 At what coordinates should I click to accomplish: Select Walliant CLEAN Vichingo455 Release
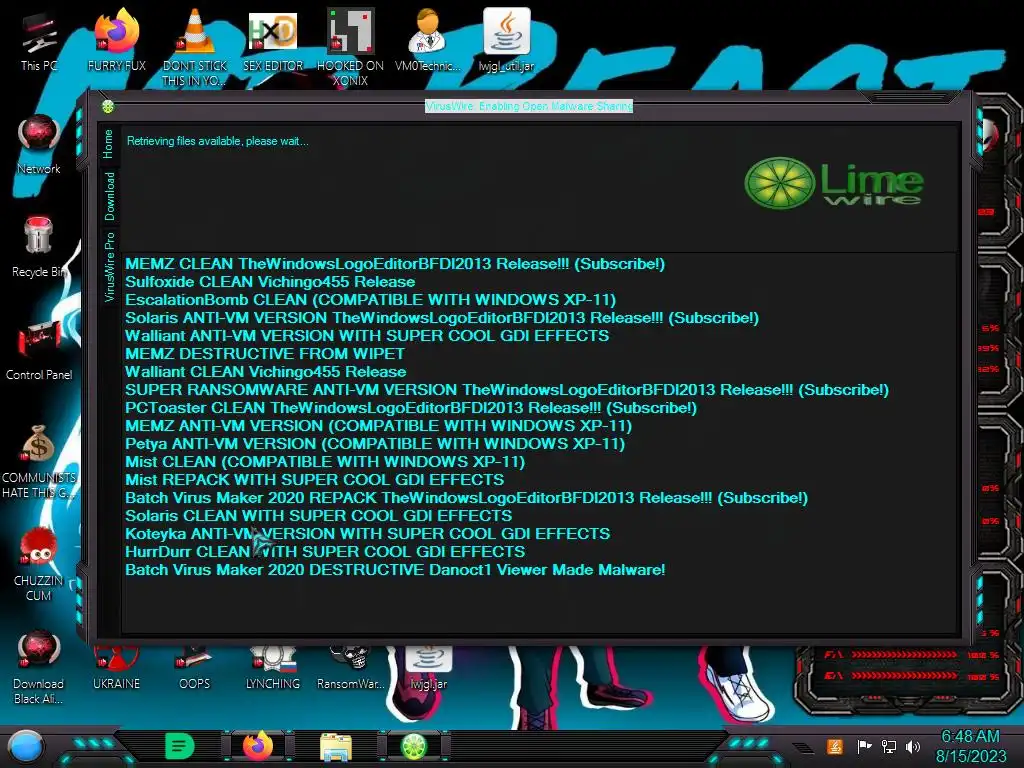click(265, 372)
